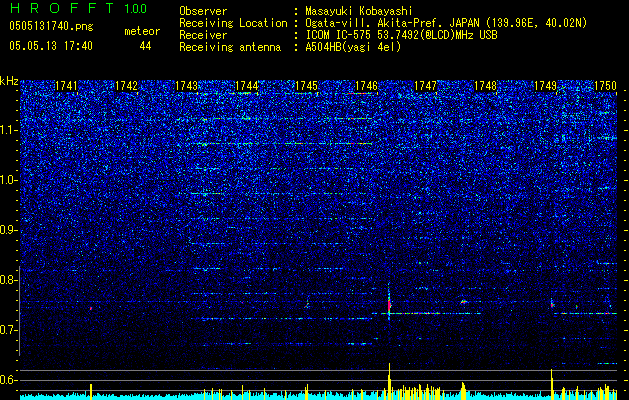Click the meteor count label
The height and width of the screenshot is (400, 629).
(x=142, y=31)
